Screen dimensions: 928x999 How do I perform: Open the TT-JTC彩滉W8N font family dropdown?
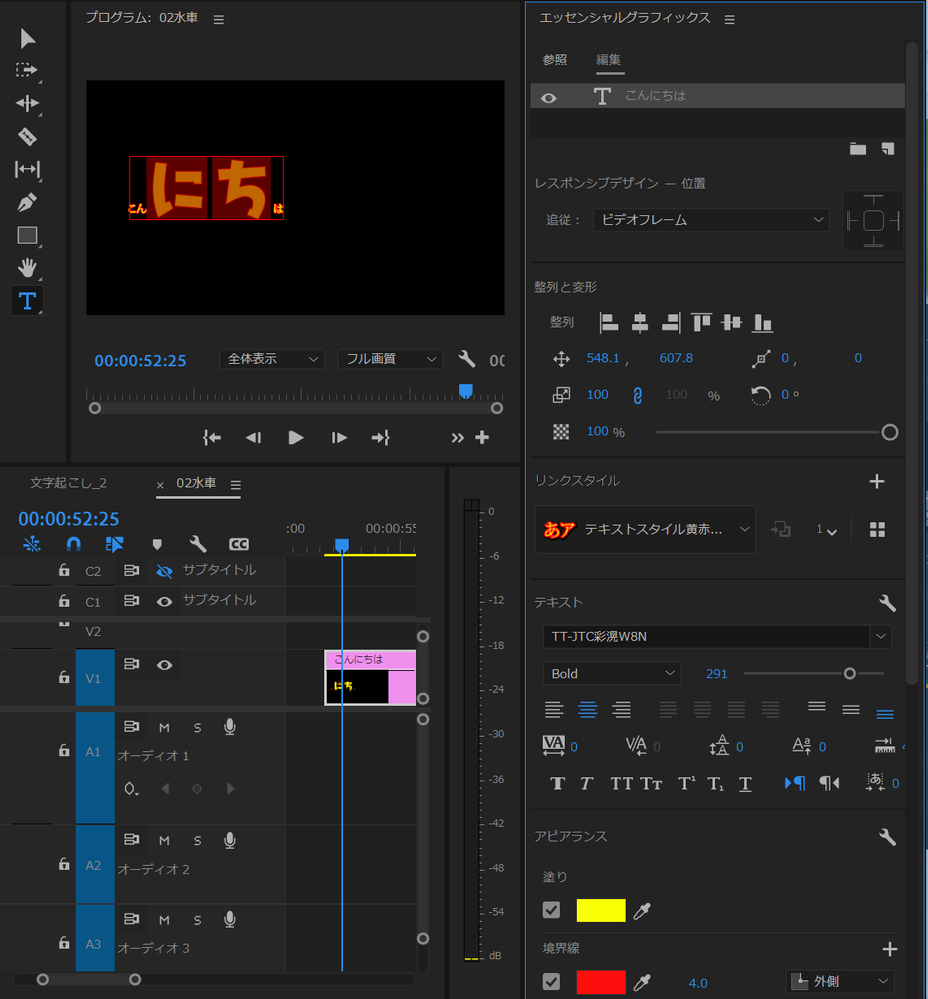pyautogui.click(x=717, y=637)
